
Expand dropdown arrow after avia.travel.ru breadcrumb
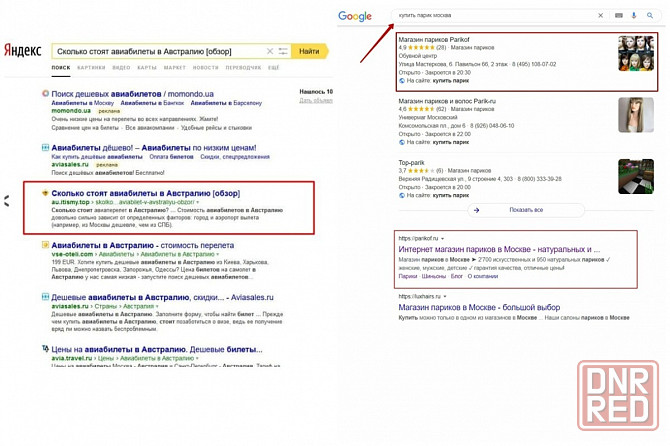[x=197, y=358]
